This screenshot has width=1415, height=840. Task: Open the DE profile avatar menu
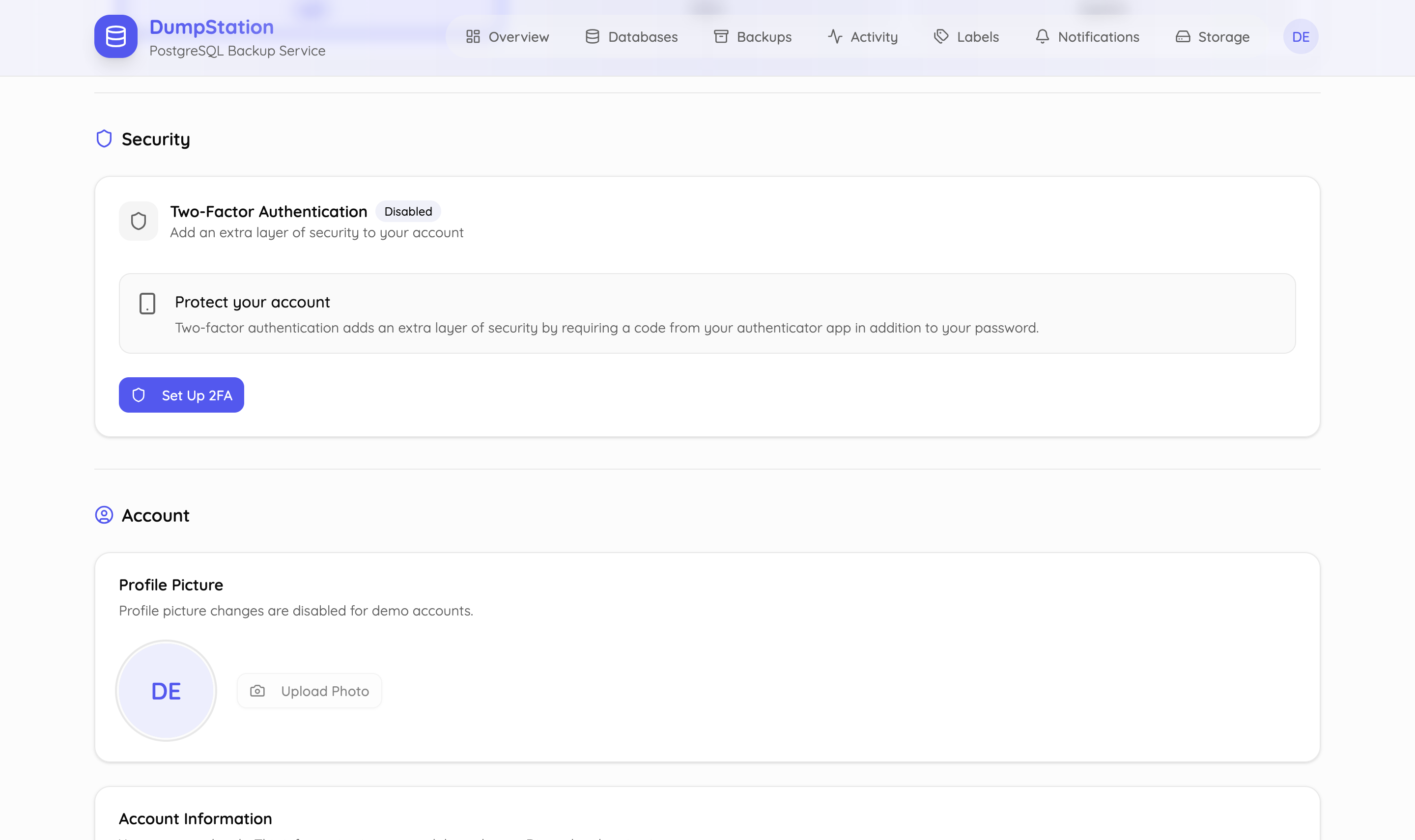point(1300,36)
